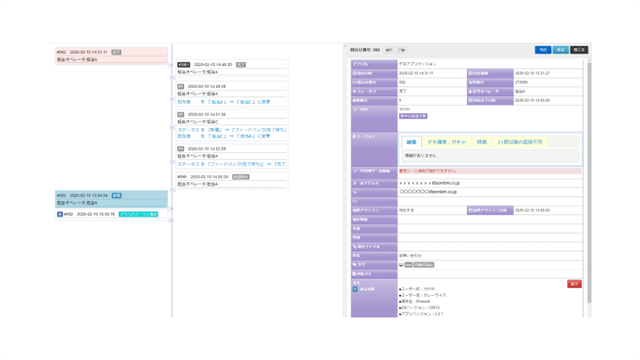The height and width of the screenshot is (360, 640).
Task: Click the ステータス change link at 14:52
Action: pyautogui.click(x=232, y=164)
